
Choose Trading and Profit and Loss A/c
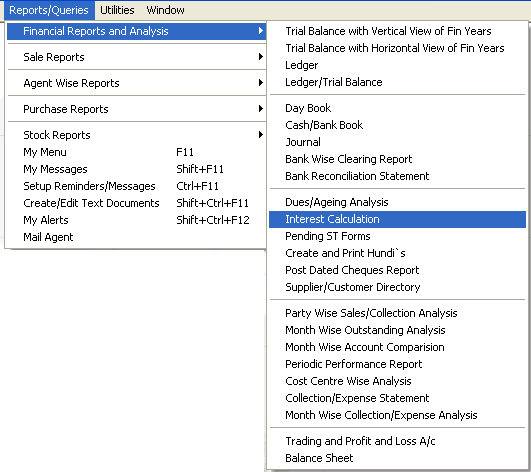pyautogui.click(x=397, y=441)
